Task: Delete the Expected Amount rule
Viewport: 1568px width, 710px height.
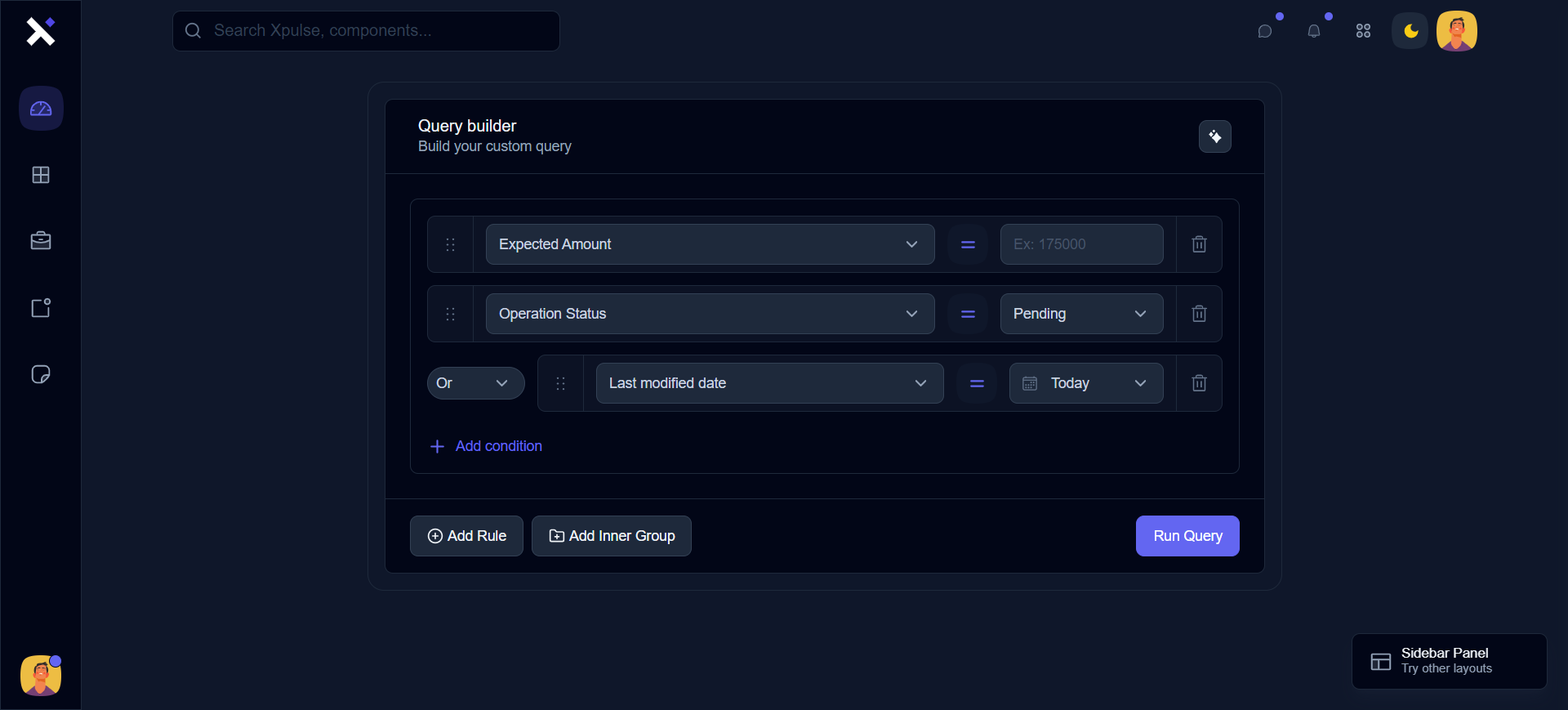Action: point(1199,244)
